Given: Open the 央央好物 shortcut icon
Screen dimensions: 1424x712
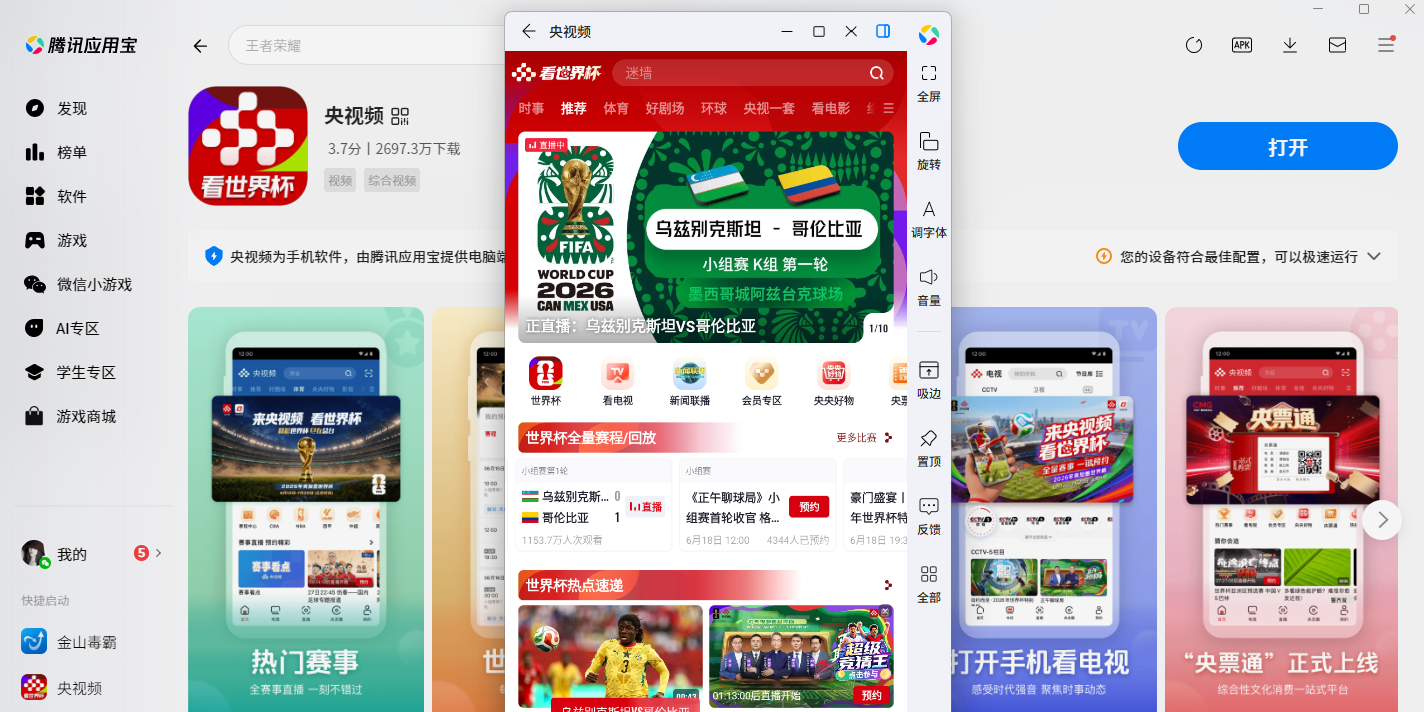Looking at the screenshot, I should click(834, 382).
